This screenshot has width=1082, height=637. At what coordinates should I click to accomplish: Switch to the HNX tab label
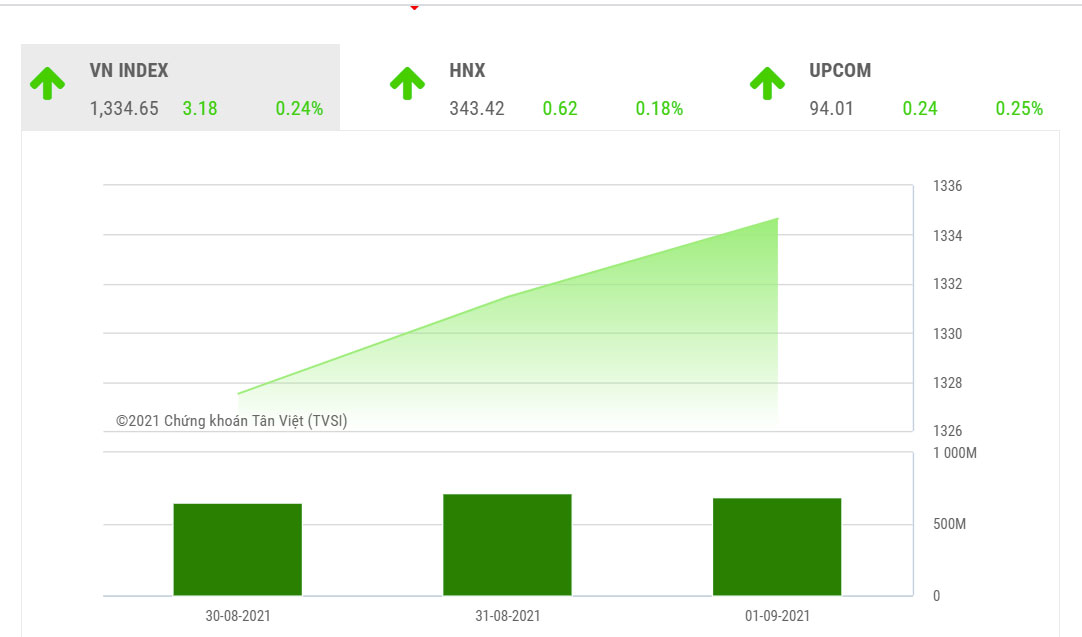(x=467, y=71)
